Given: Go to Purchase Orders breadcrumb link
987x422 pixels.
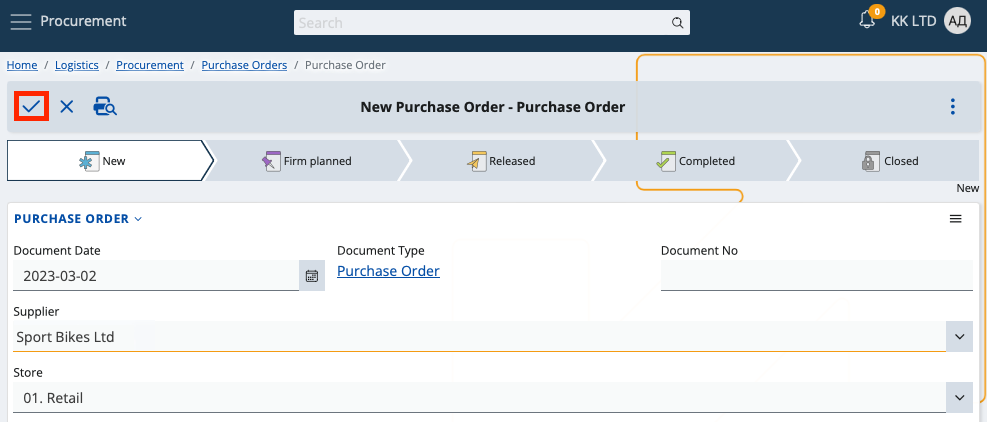Looking at the screenshot, I should tap(244, 65).
